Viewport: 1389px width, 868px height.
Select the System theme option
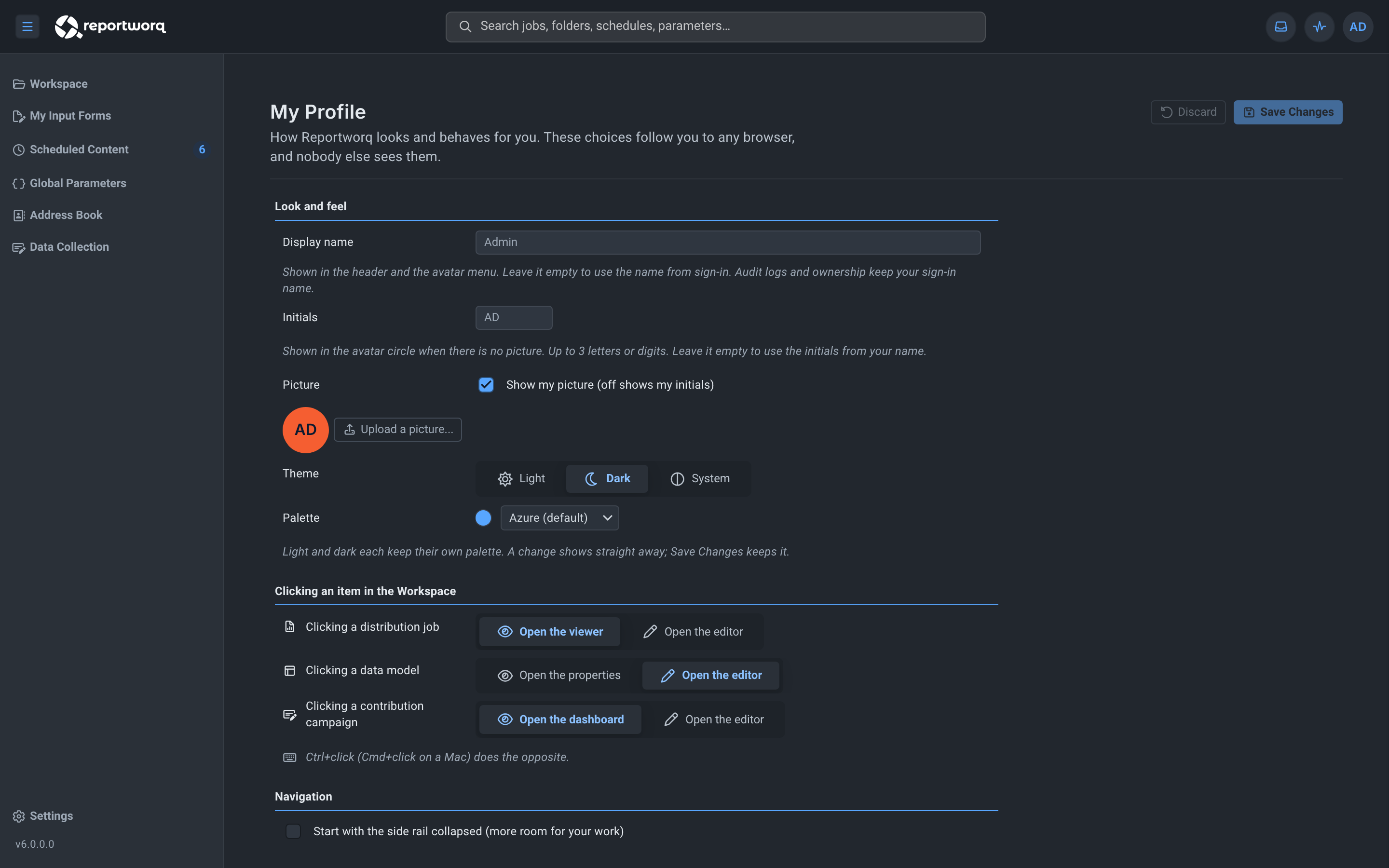[x=700, y=479]
